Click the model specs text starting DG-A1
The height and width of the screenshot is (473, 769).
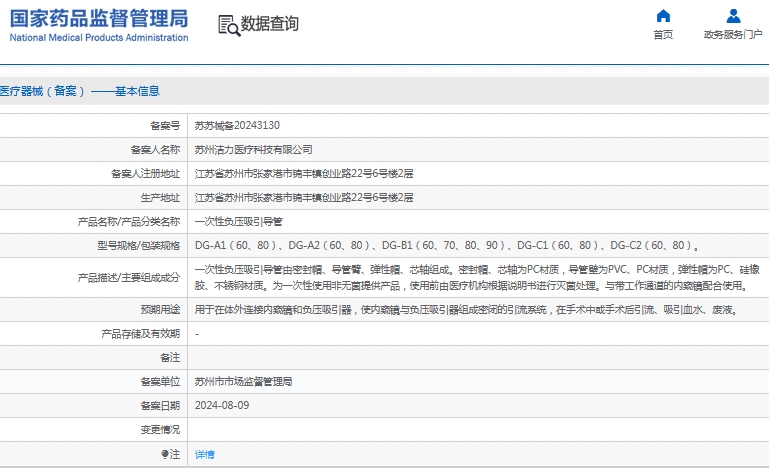(x=447, y=245)
